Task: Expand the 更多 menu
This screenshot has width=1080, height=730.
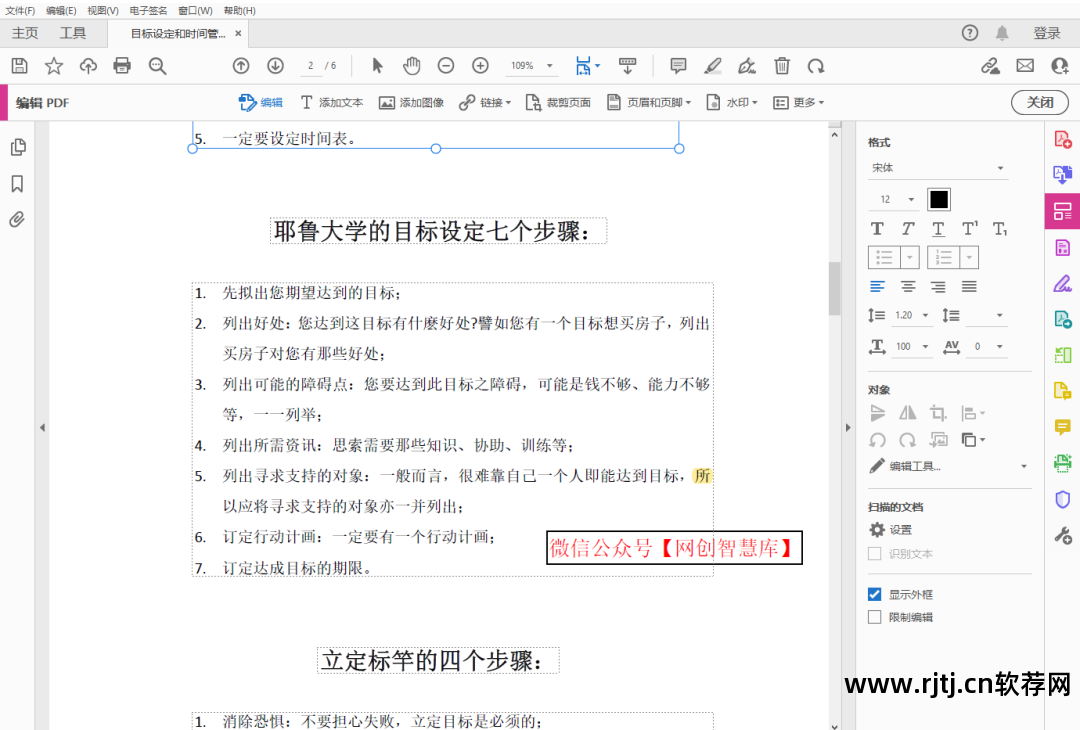Action: (x=798, y=103)
